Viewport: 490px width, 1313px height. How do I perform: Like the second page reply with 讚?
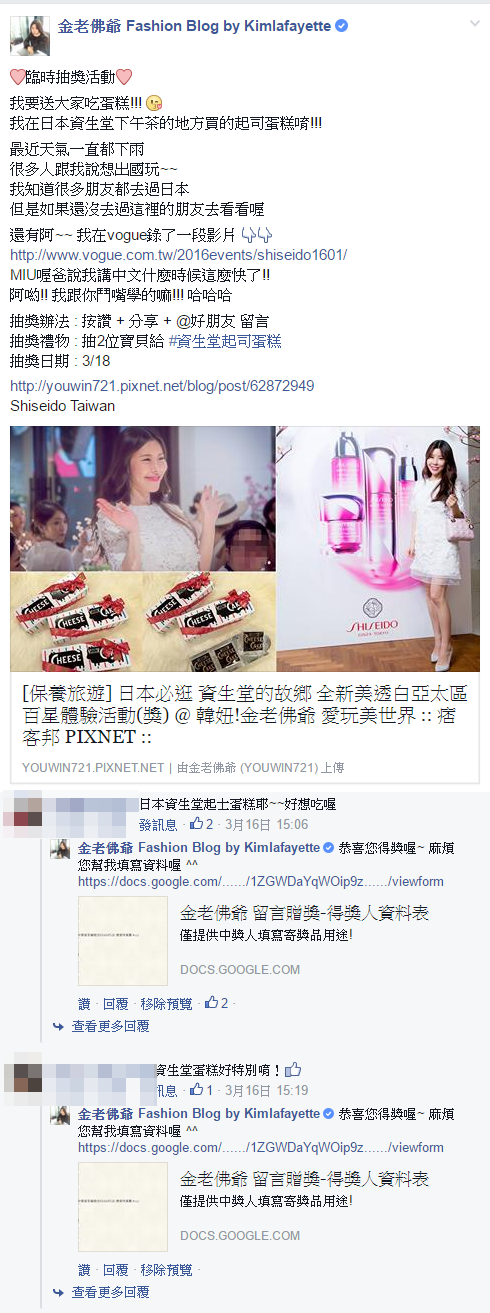click(x=84, y=1269)
